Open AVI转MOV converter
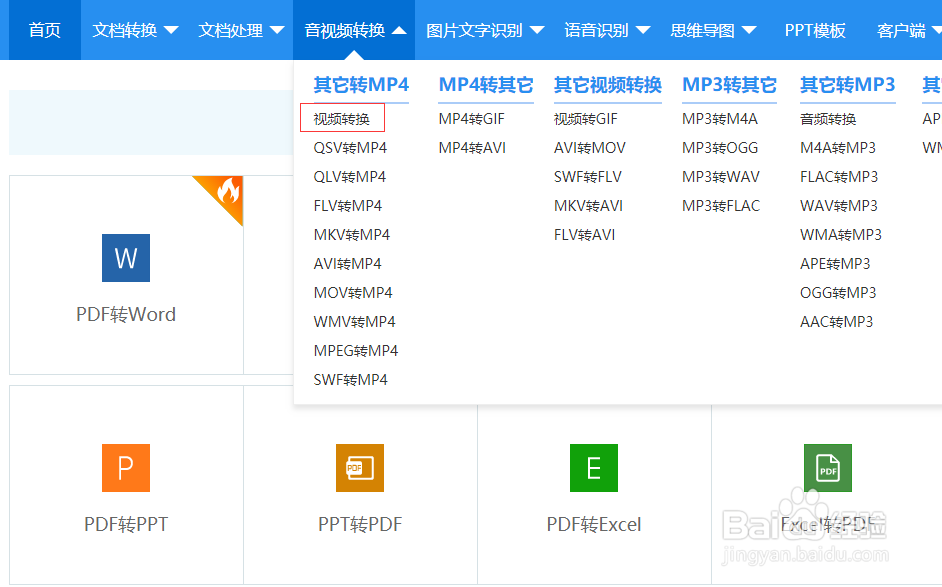This screenshot has height=587, width=942. [x=590, y=148]
